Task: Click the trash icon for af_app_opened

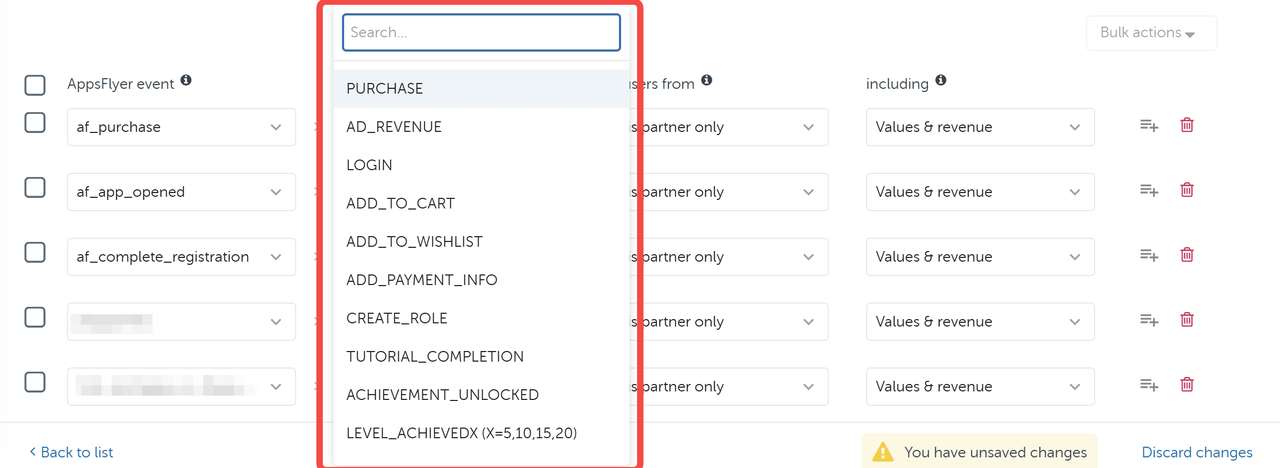Action: pos(1187,190)
